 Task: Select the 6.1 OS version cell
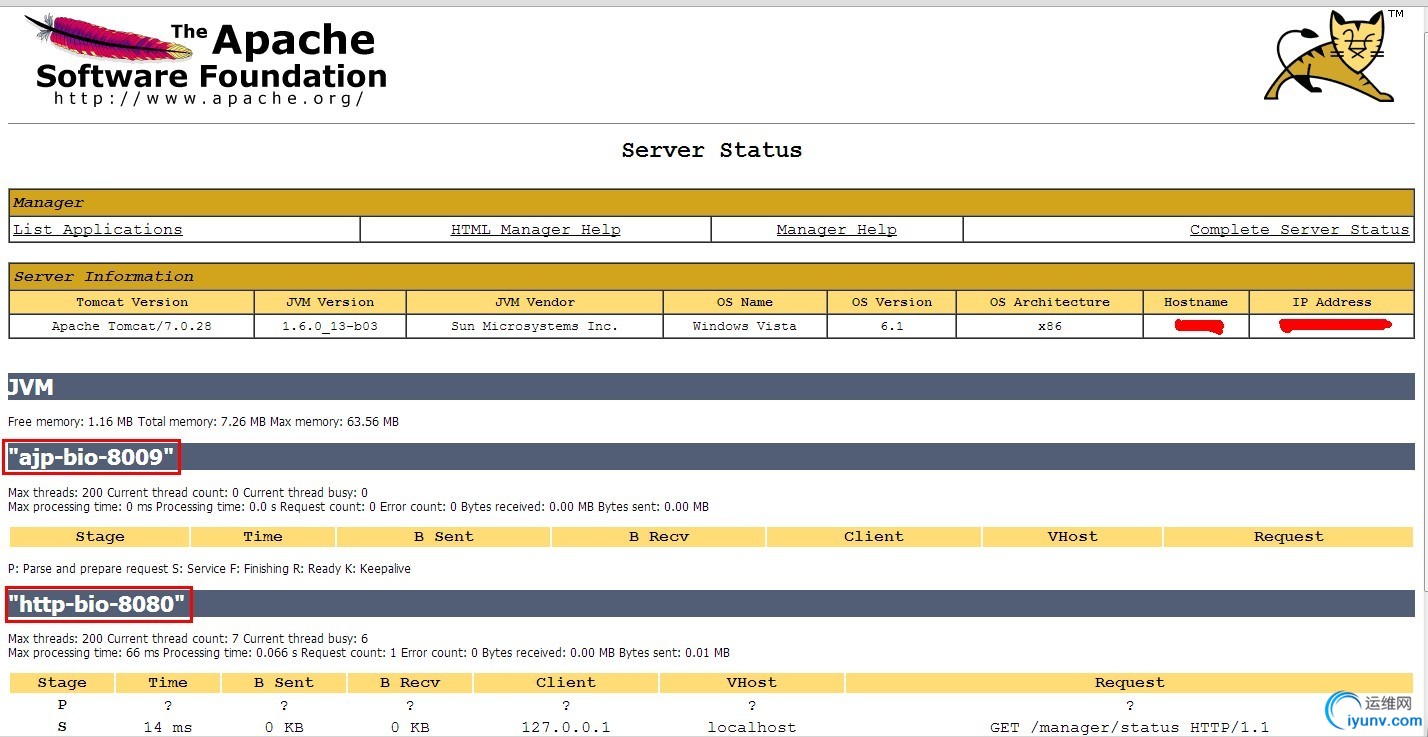(892, 326)
